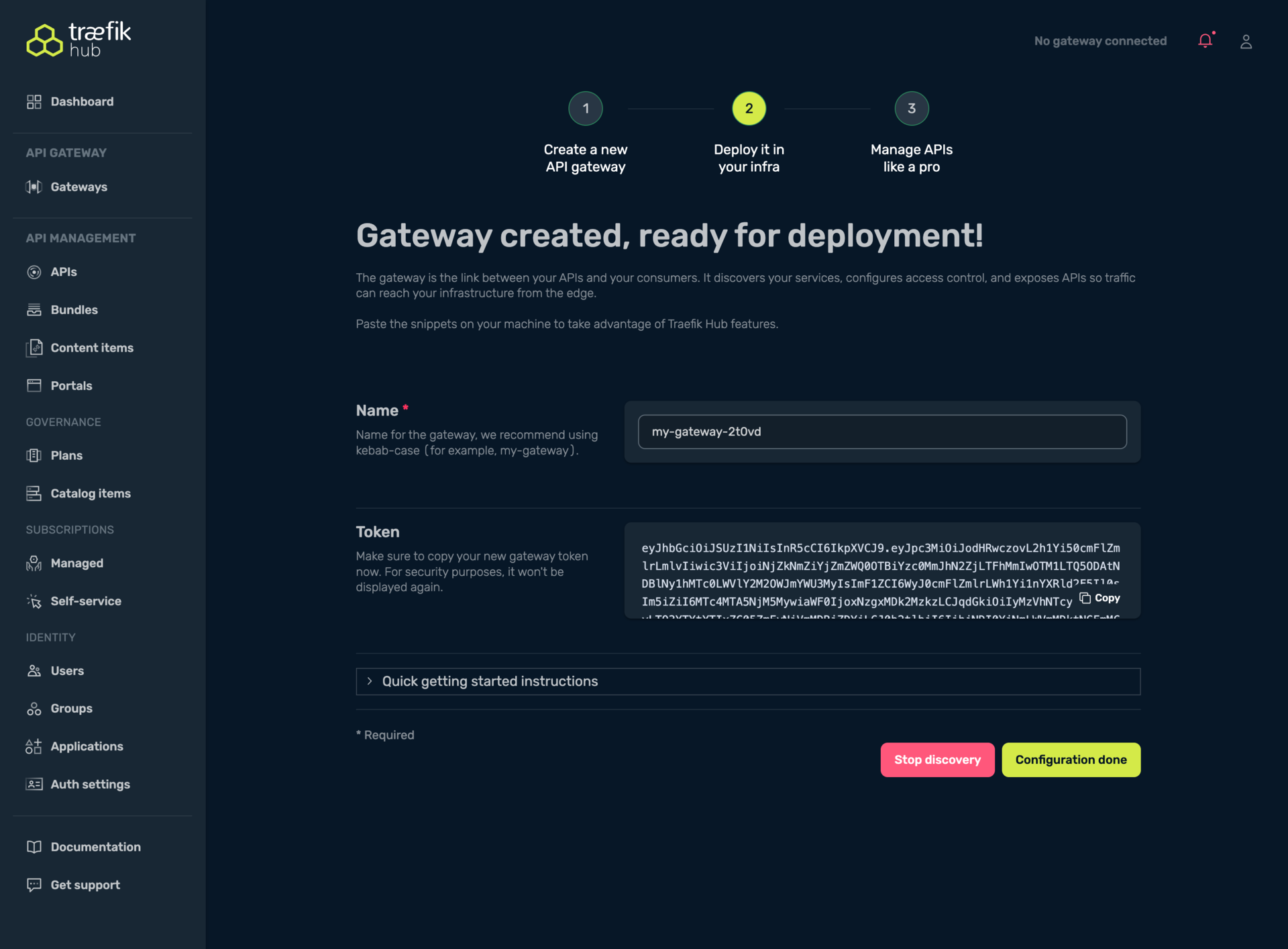This screenshot has width=1288, height=949.
Task: Click the Auth settings icon
Action: pos(34,784)
